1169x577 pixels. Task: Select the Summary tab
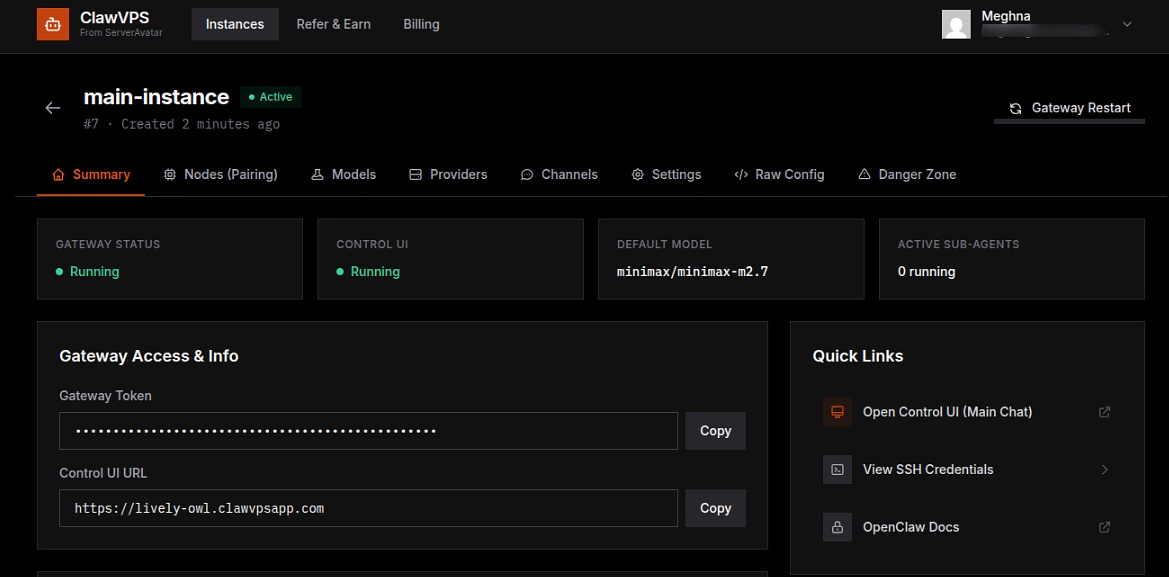pyautogui.click(x=91, y=174)
